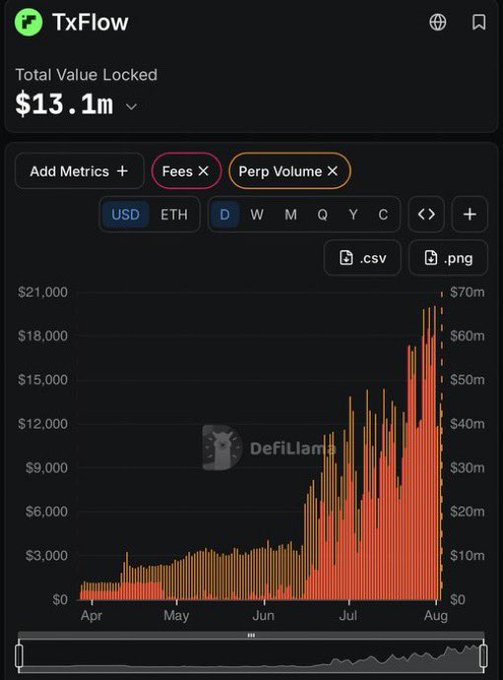Click the left range slider handle
503x680 pixels.
tap(19, 655)
